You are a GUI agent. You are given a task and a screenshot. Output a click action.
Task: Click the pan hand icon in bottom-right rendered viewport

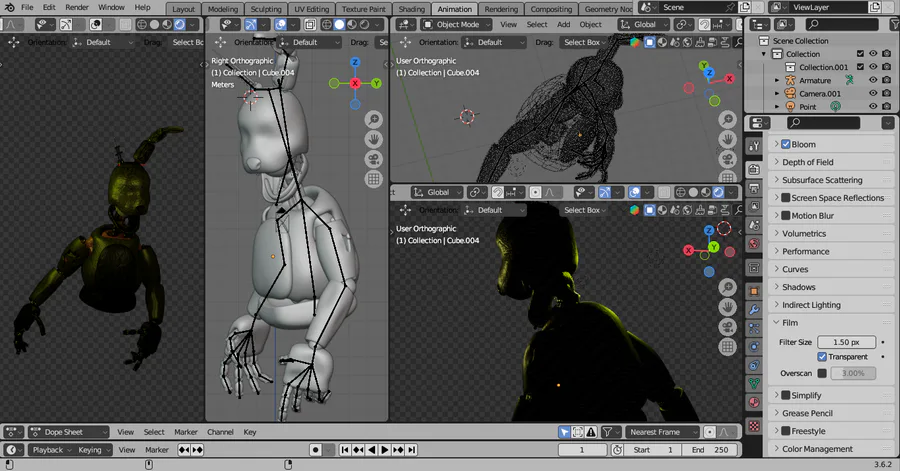[x=728, y=307]
